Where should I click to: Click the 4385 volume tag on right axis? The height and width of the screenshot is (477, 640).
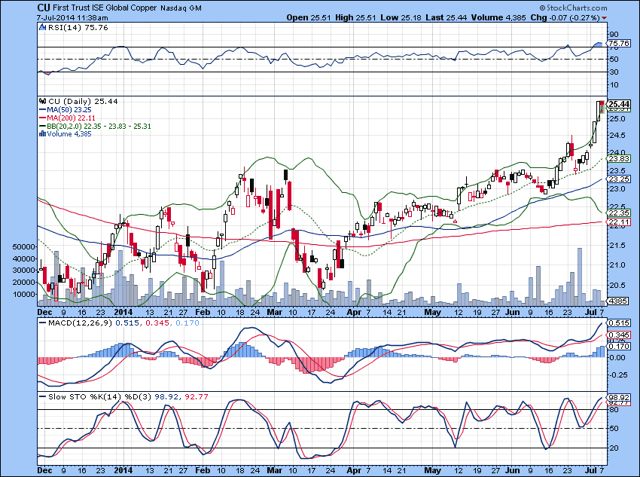618,301
